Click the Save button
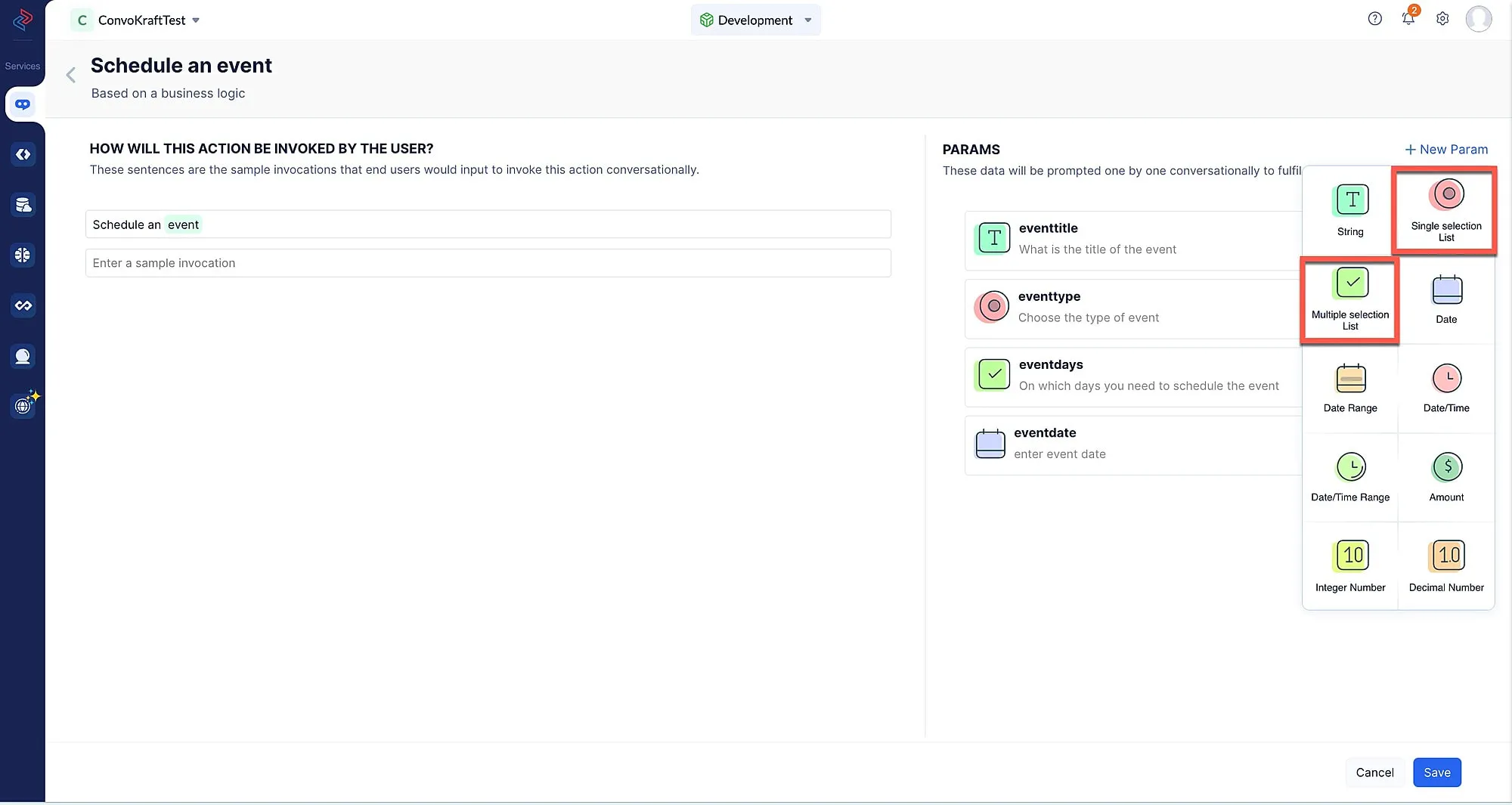The width and height of the screenshot is (1512, 805). tap(1436, 772)
